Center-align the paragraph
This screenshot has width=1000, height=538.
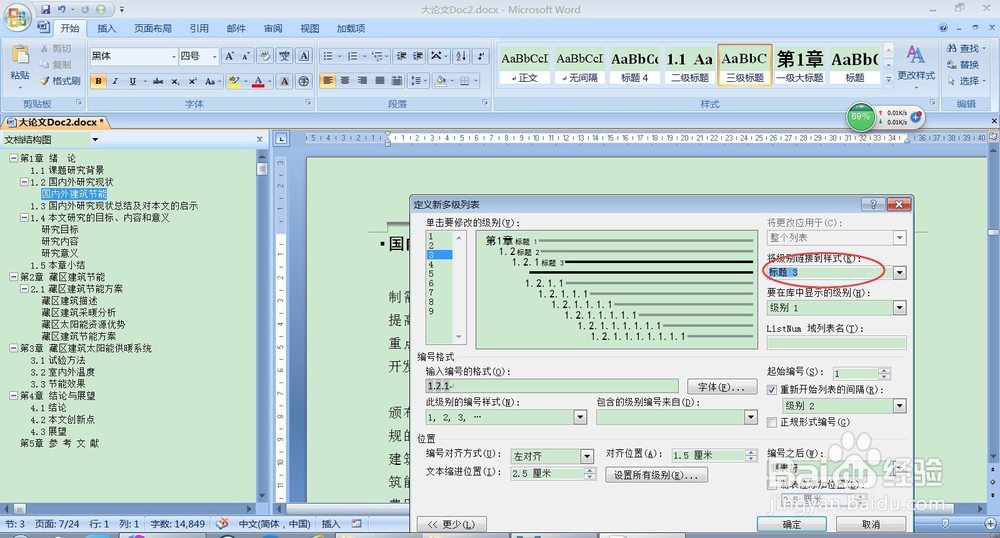pos(345,81)
